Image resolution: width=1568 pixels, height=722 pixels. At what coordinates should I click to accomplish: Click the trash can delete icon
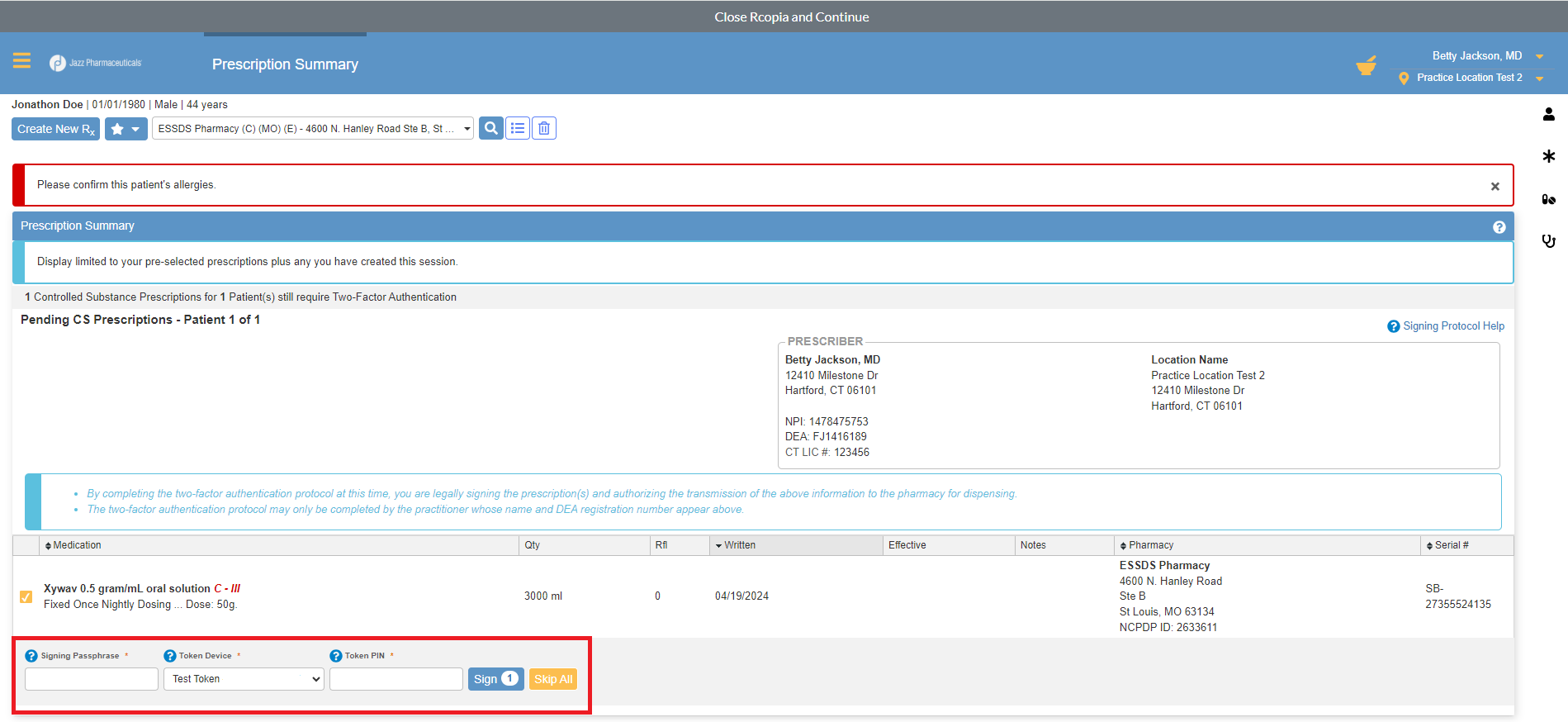point(544,128)
